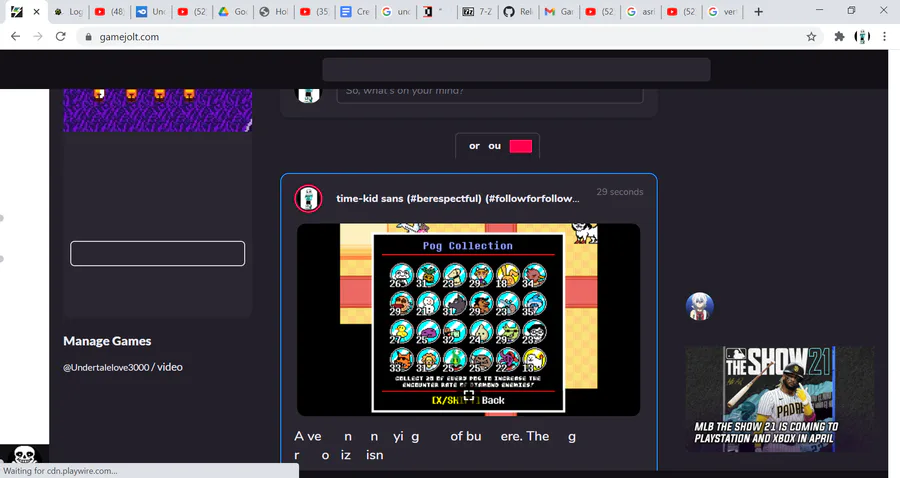Click the Game Jolt top search bar

click(x=516, y=69)
